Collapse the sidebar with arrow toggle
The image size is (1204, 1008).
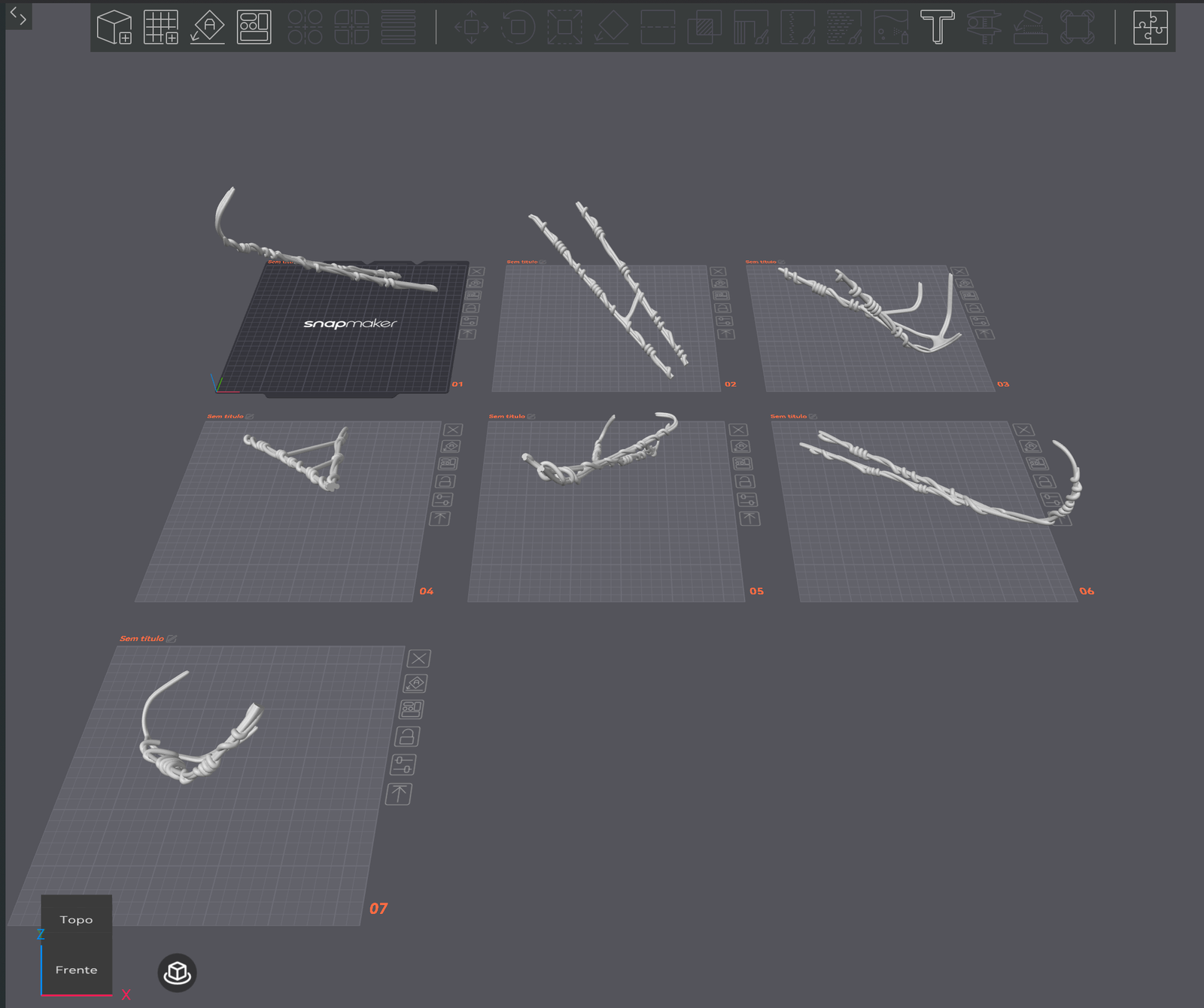point(19,16)
